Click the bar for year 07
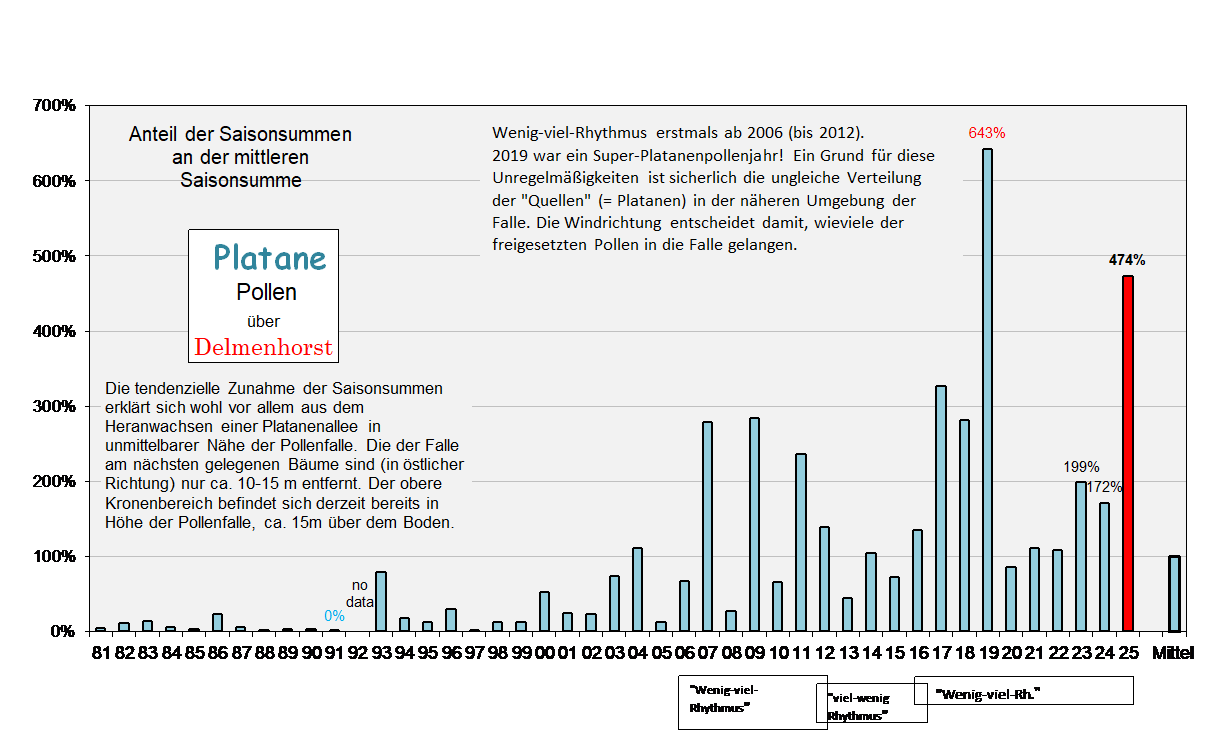Viewport: 1213px width, 754px height. pyautogui.click(x=707, y=526)
